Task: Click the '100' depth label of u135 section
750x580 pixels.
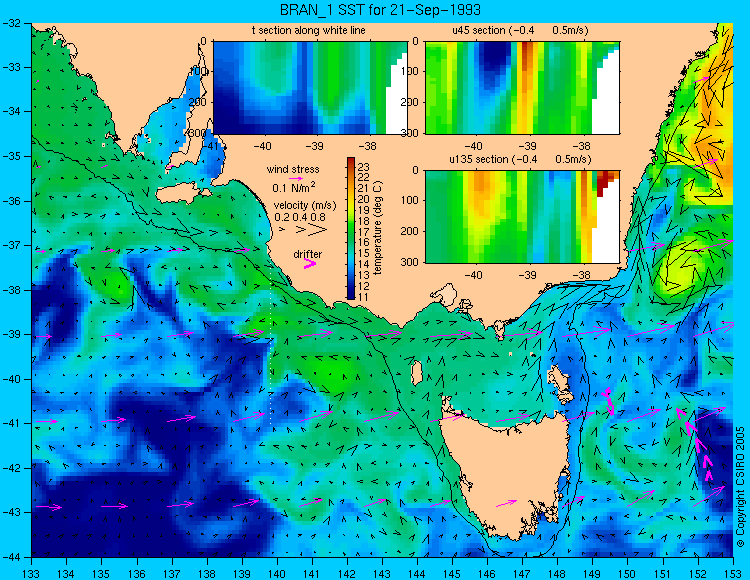Action: click(x=411, y=200)
